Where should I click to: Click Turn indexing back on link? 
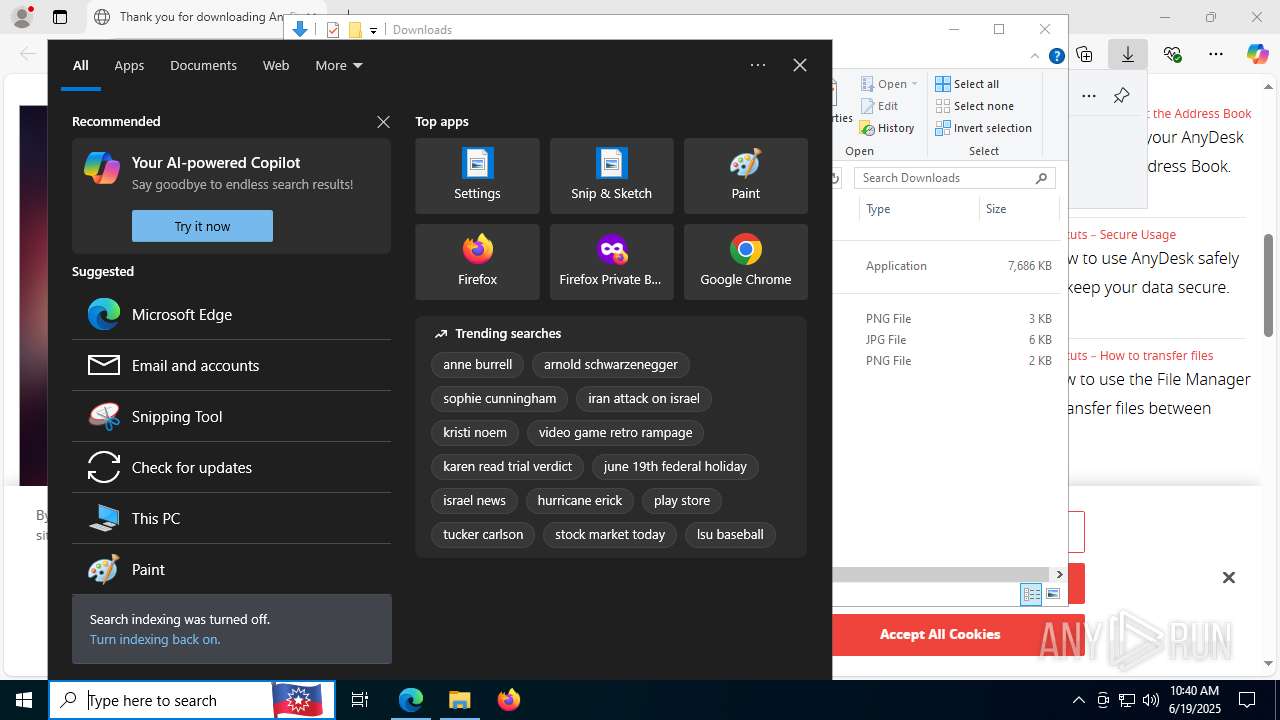click(x=155, y=639)
